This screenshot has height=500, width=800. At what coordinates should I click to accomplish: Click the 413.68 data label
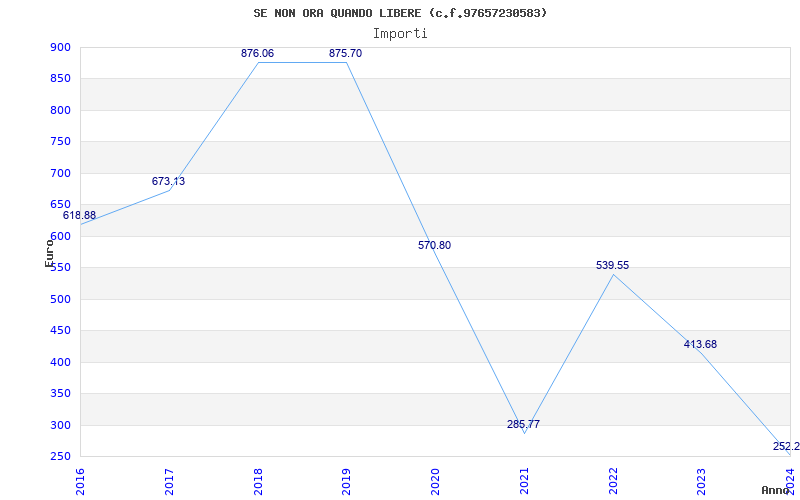click(701, 344)
